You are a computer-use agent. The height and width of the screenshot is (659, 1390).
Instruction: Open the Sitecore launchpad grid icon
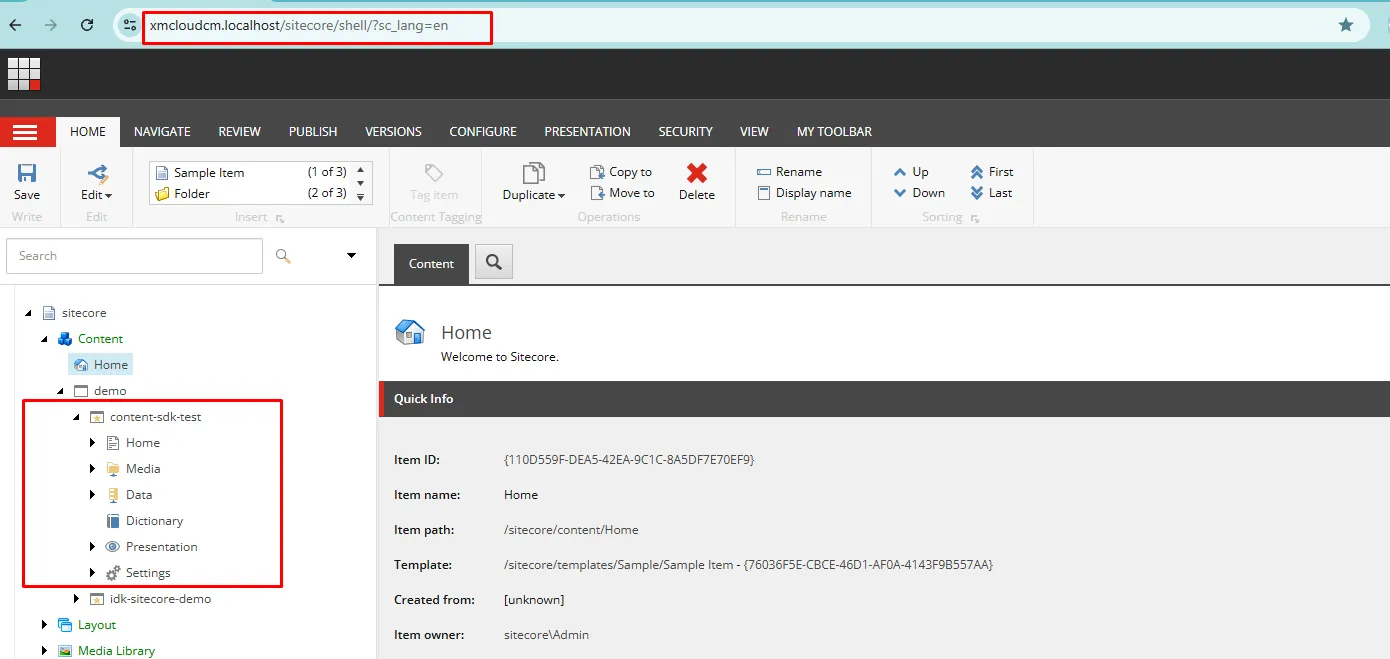point(24,74)
